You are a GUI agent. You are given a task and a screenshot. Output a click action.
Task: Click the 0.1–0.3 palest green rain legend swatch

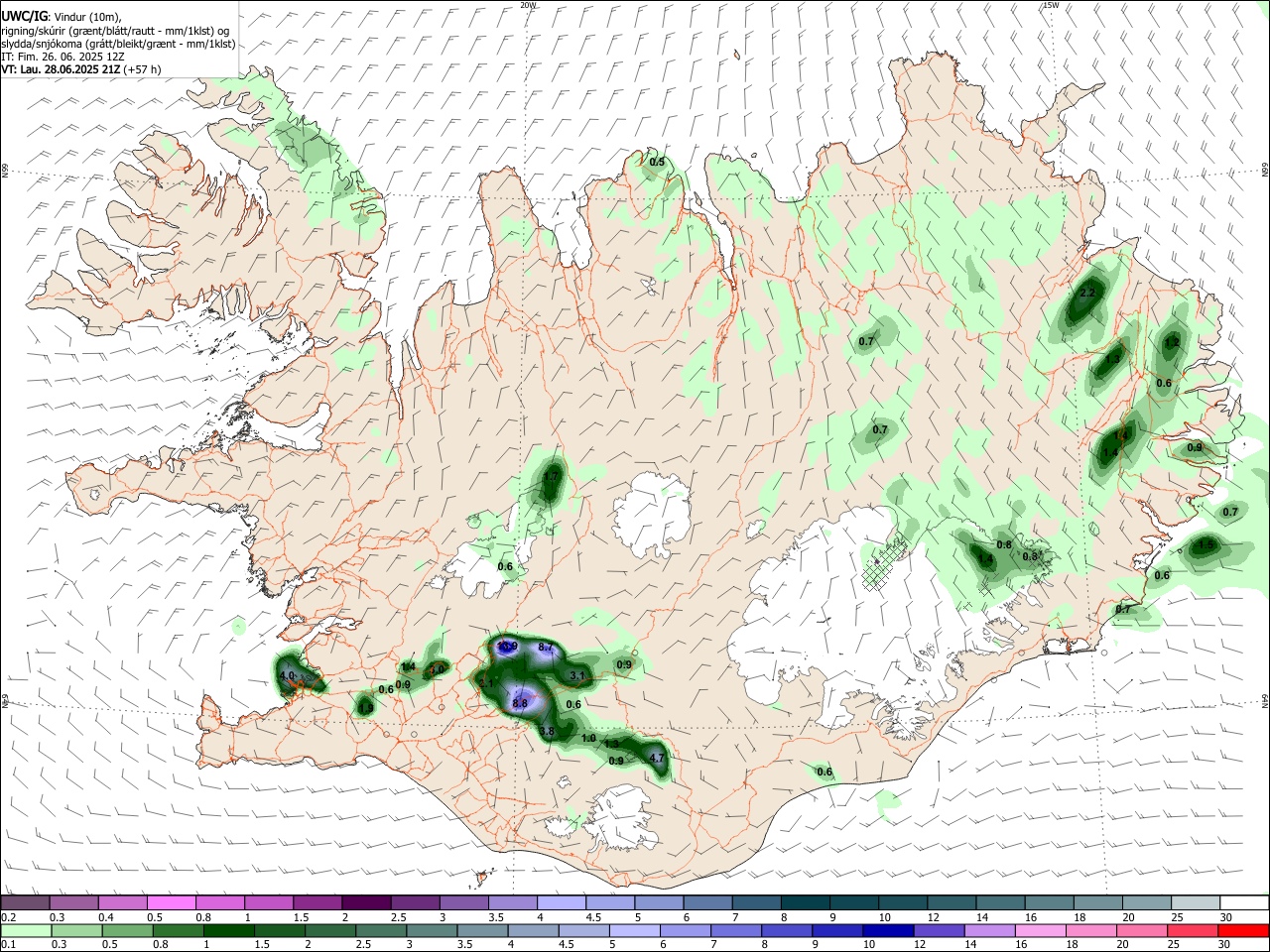(x=26, y=930)
